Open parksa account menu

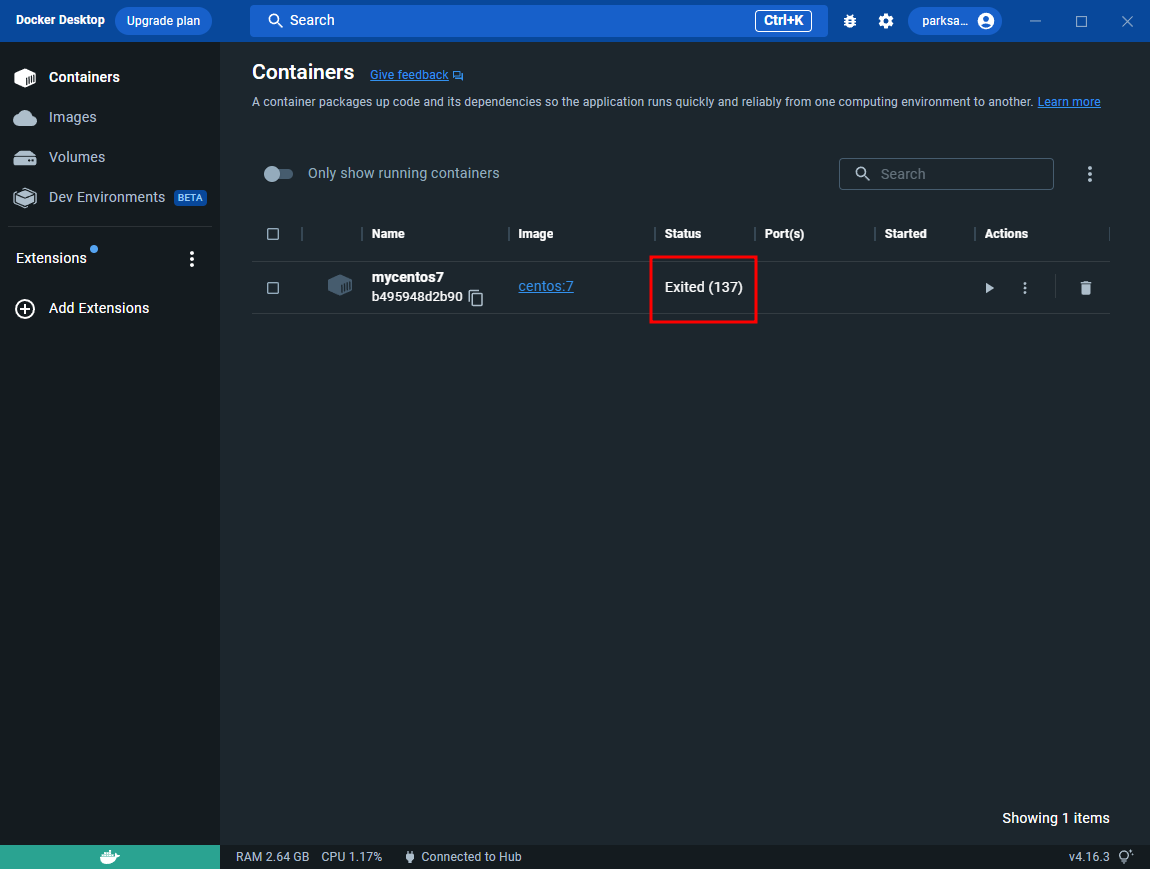(955, 21)
